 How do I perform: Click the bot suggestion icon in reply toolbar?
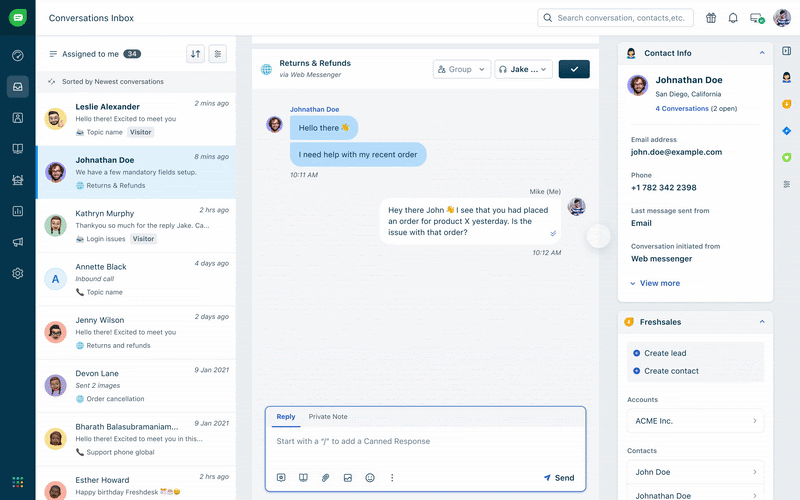point(281,478)
